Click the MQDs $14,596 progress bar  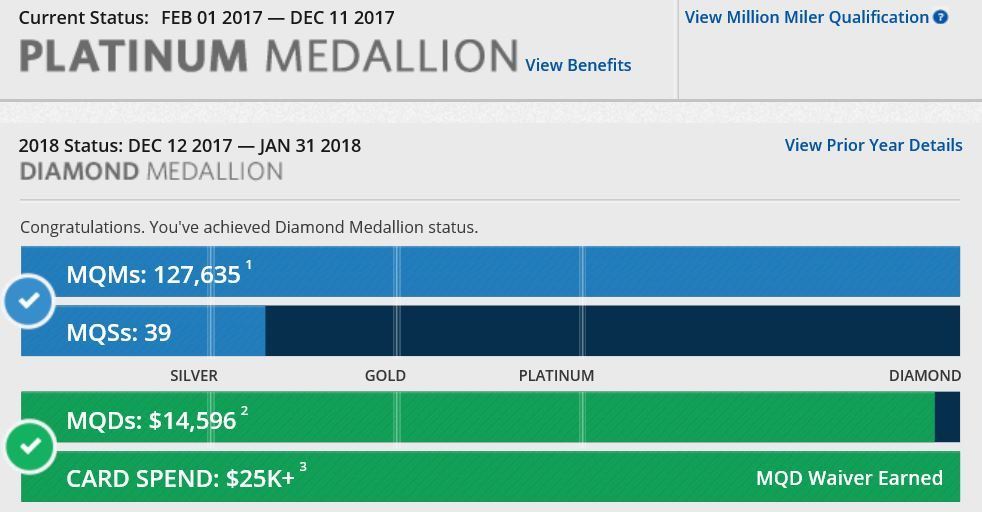(600, 418)
